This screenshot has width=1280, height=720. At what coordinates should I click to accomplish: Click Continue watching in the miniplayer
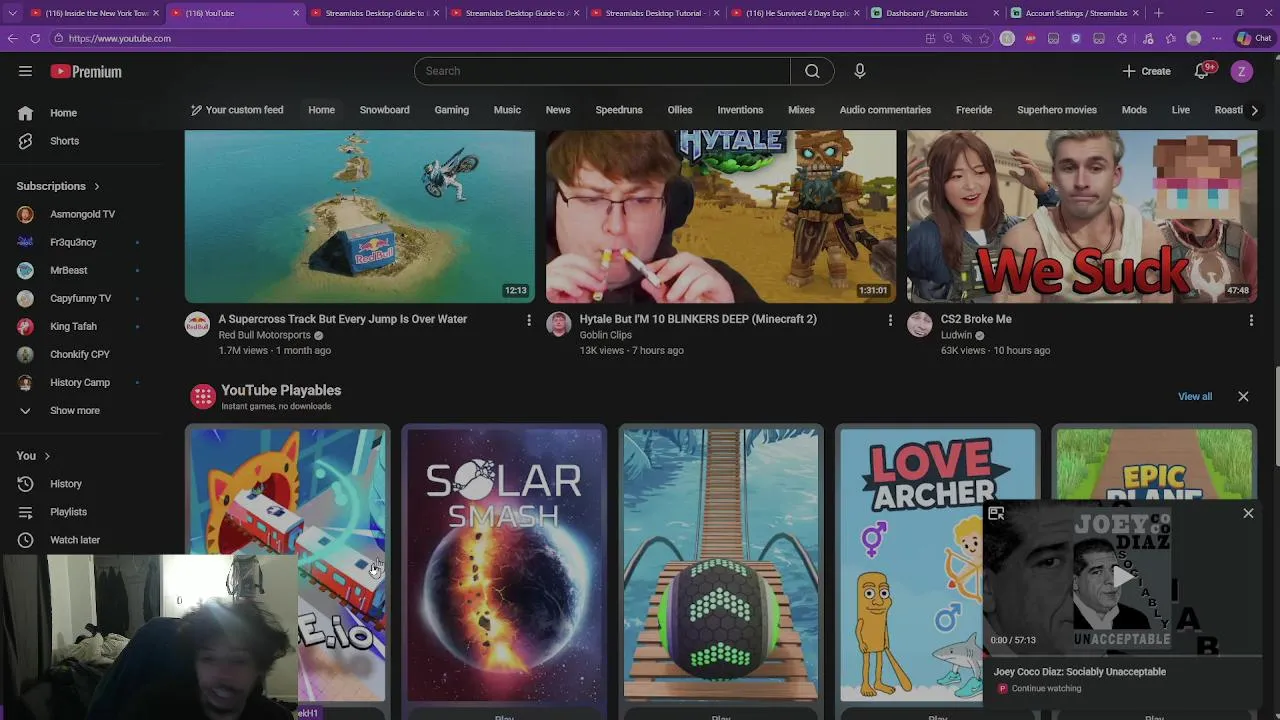coord(1046,688)
